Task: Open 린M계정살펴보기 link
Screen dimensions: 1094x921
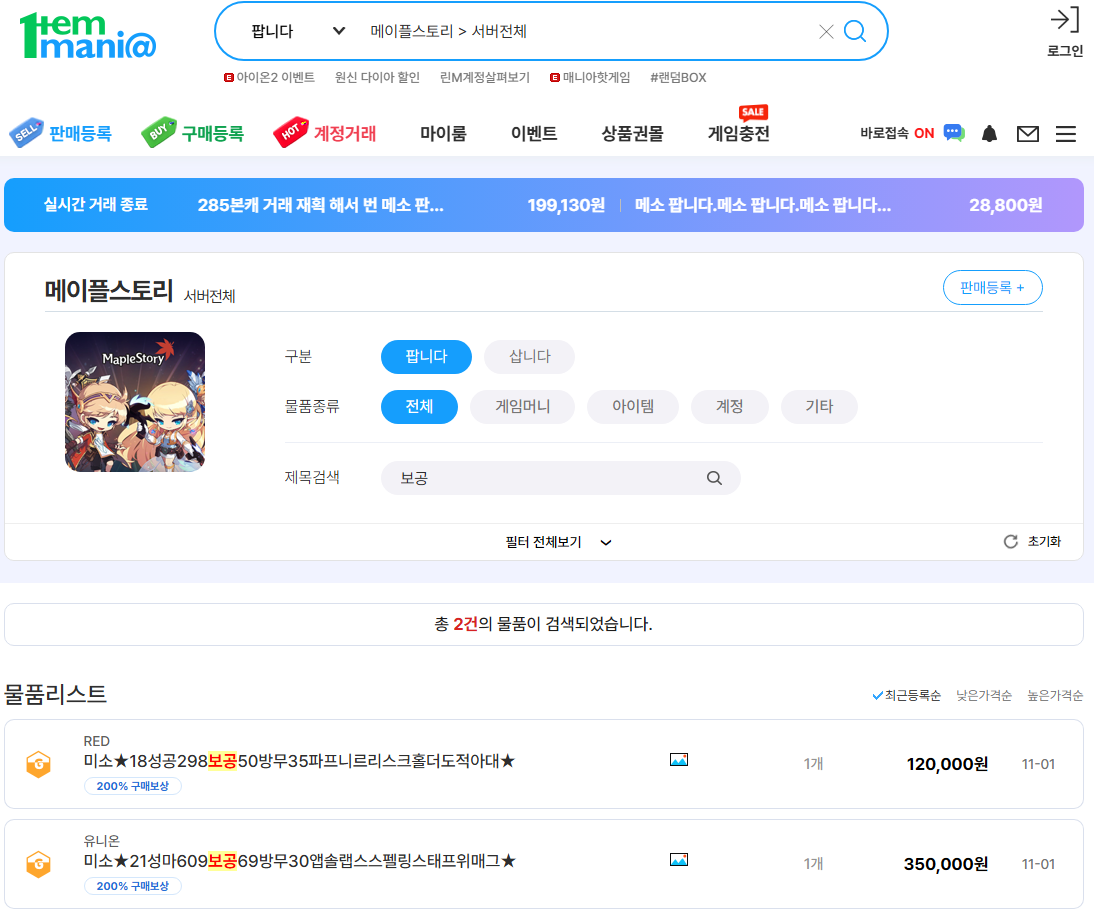Action: (x=485, y=77)
